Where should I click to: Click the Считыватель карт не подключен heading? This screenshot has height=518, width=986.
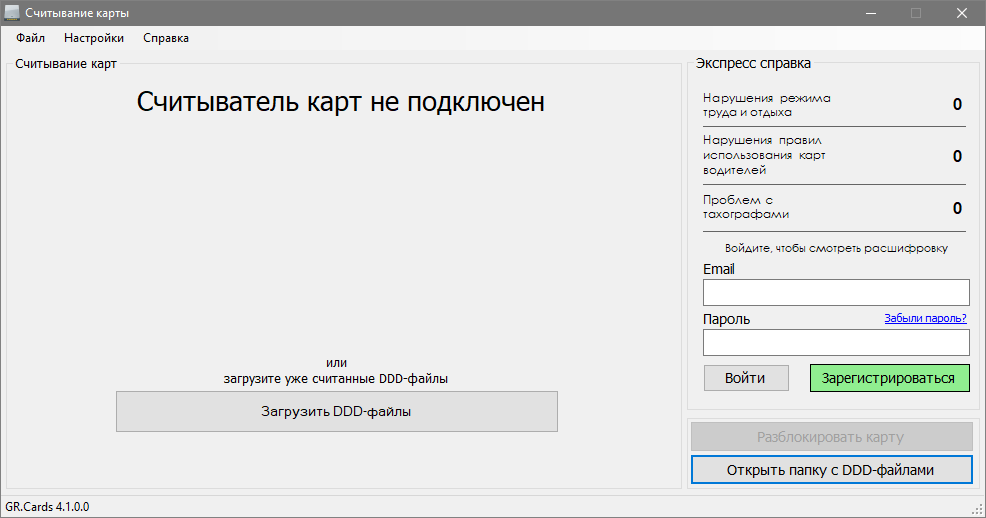(340, 102)
